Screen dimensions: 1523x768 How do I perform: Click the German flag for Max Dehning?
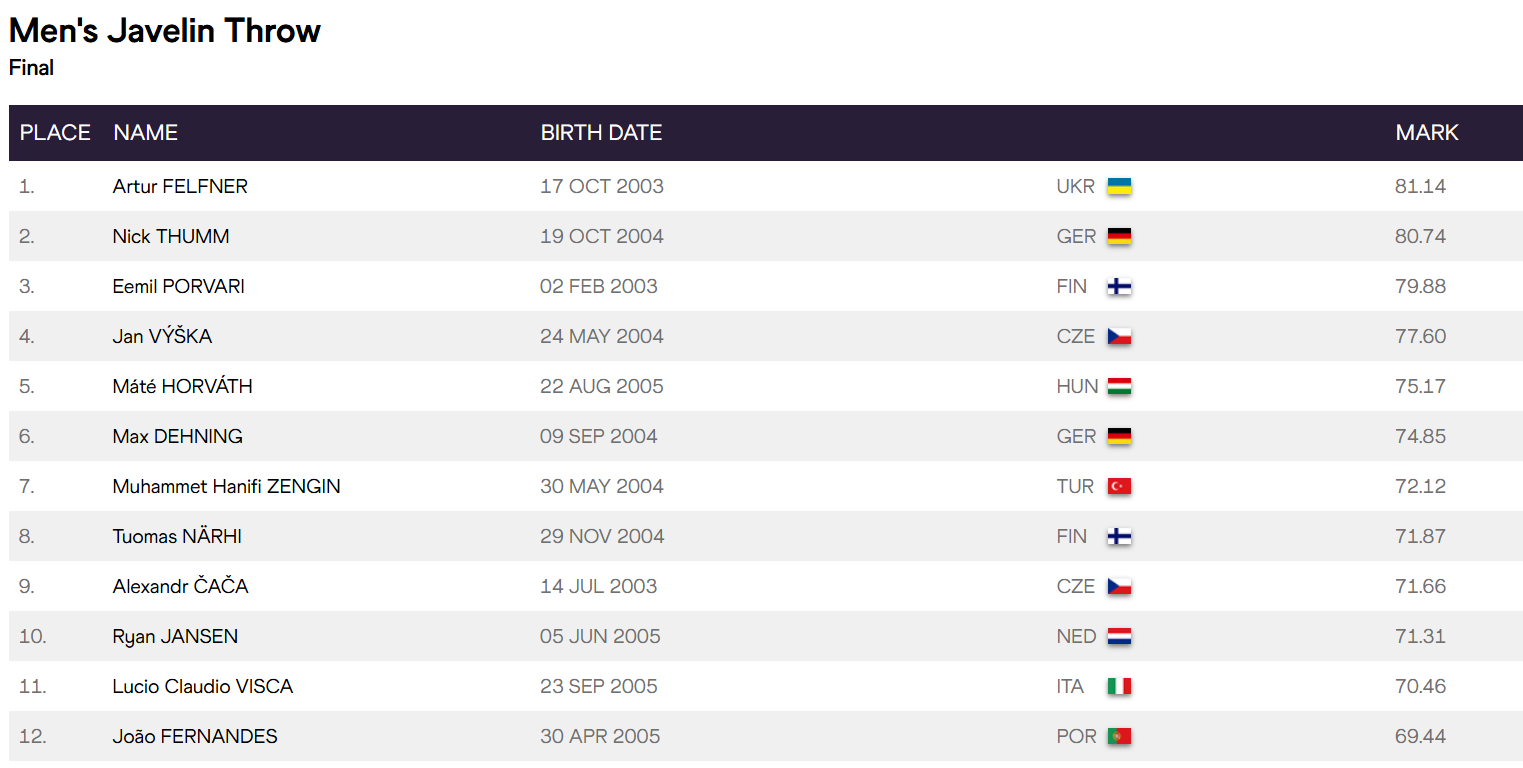click(x=1119, y=436)
